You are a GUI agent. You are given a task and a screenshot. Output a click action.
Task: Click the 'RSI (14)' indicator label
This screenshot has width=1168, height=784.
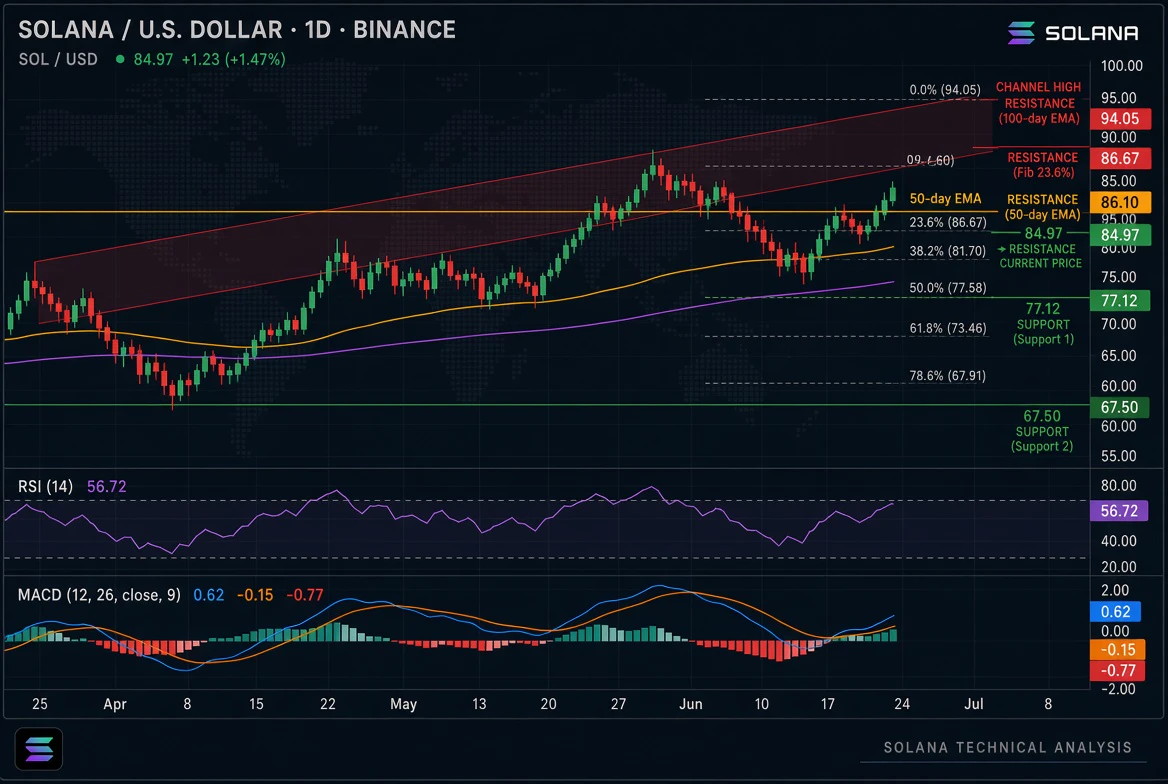point(45,487)
